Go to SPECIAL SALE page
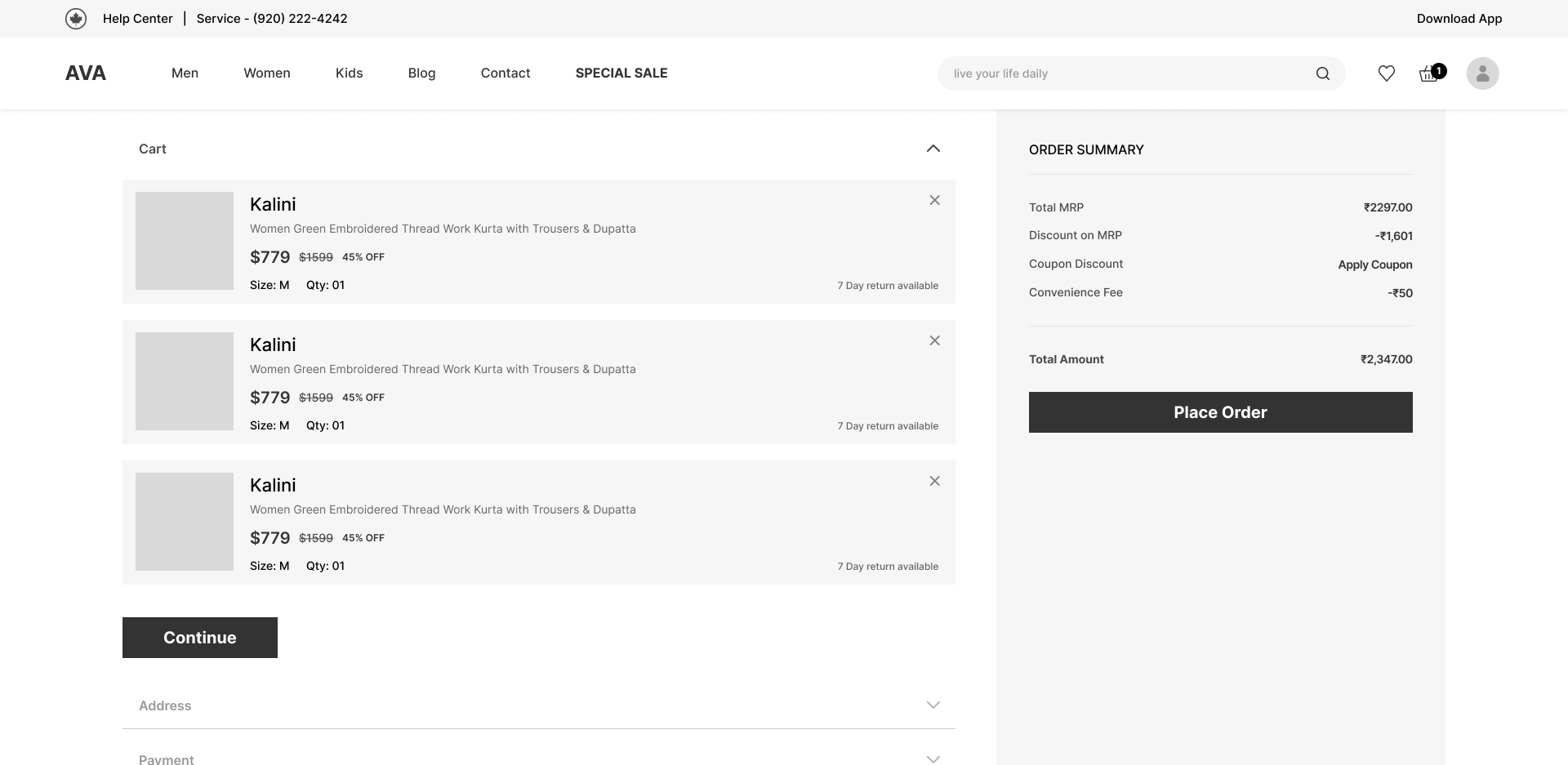The height and width of the screenshot is (765, 1568). click(621, 73)
